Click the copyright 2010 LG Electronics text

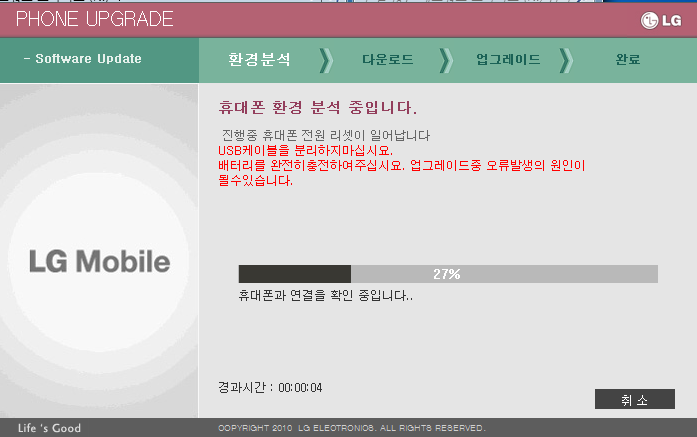[352, 428]
